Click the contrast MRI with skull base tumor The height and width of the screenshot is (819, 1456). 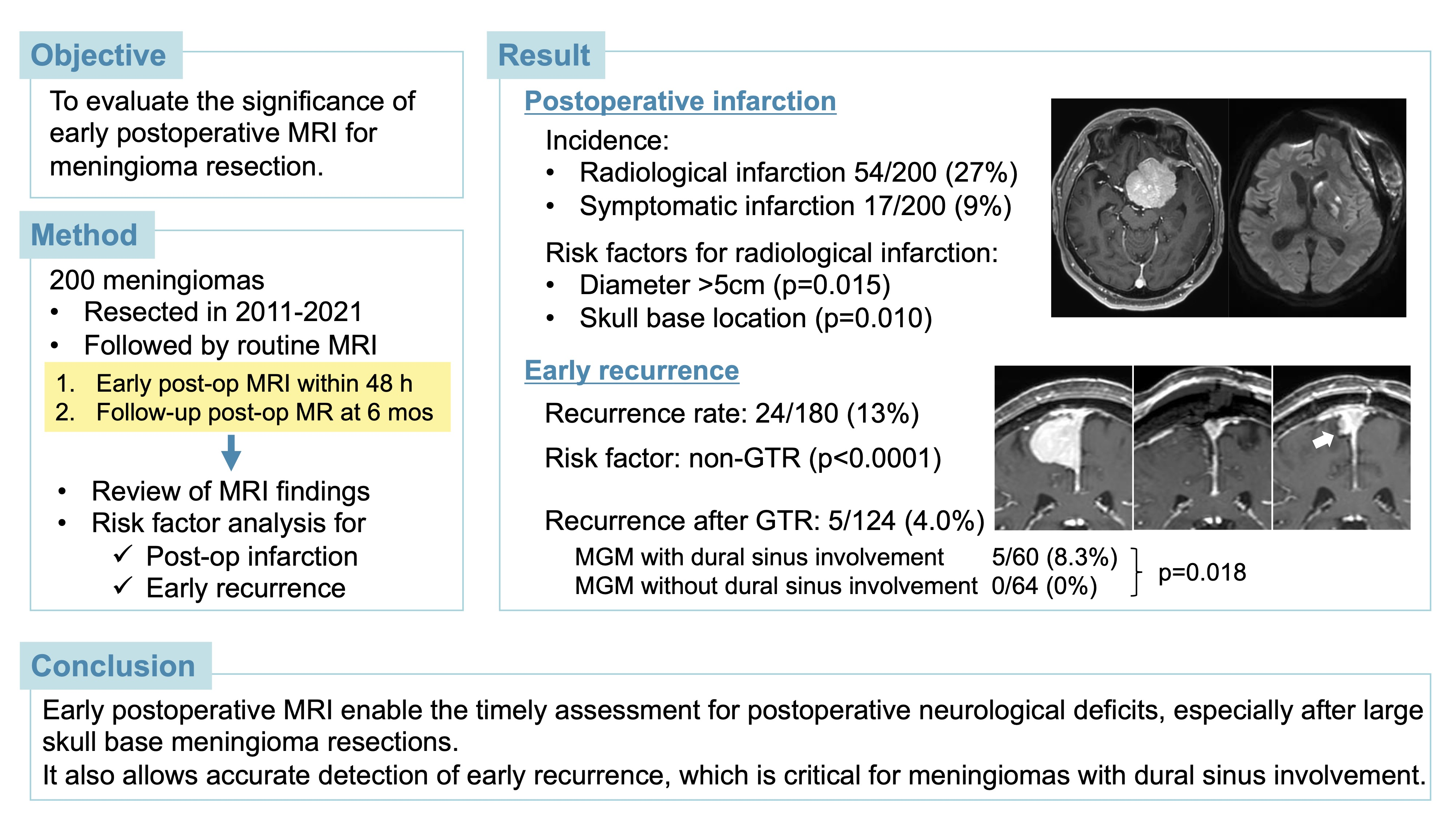(1139, 207)
